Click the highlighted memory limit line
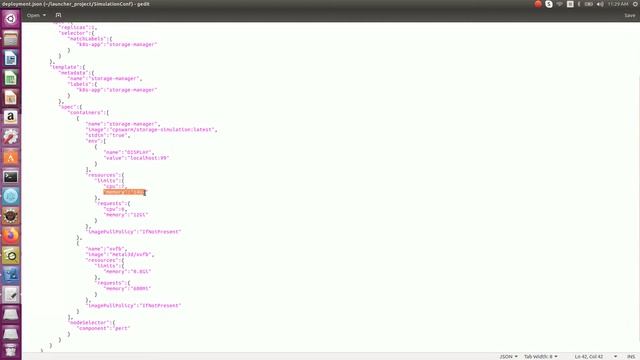640x360 pixels. coord(124,192)
